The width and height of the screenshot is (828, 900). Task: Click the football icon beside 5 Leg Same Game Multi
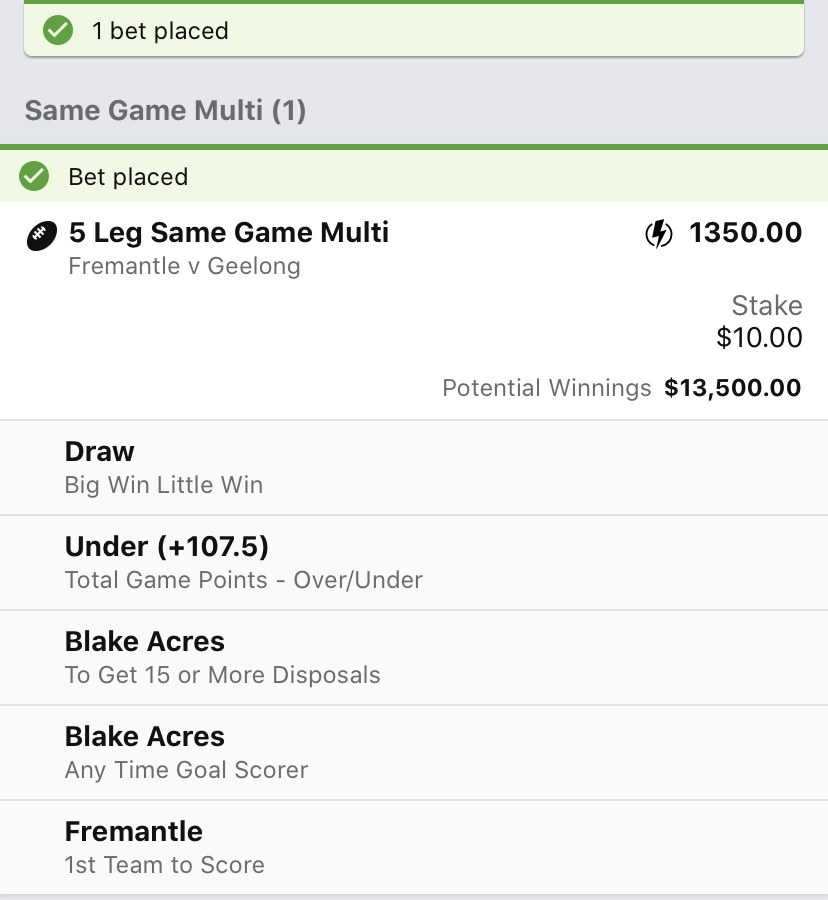[x=42, y=235]
